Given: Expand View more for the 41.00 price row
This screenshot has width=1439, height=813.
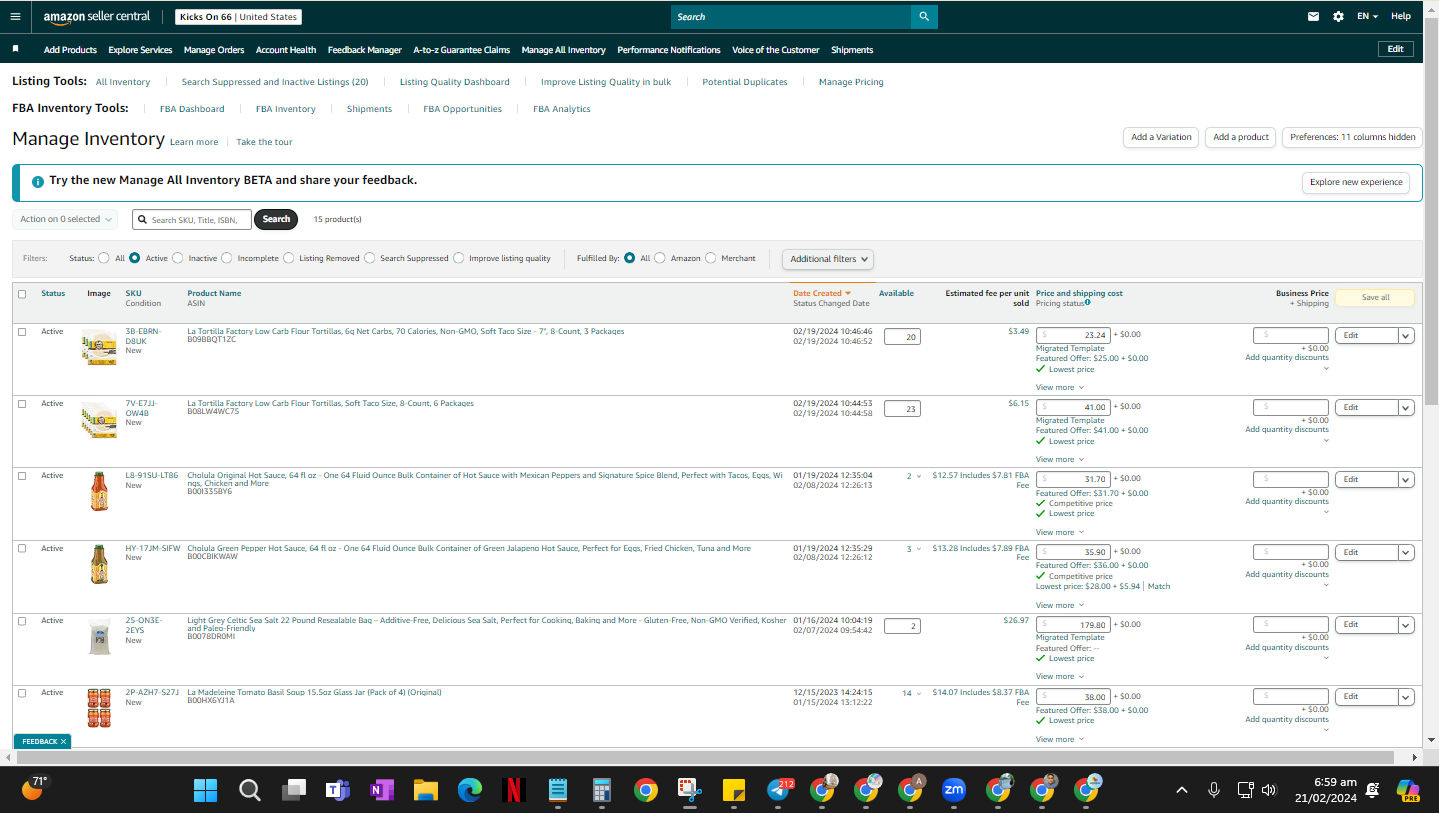Looking at the screenshot, I should click(1060, 459).
